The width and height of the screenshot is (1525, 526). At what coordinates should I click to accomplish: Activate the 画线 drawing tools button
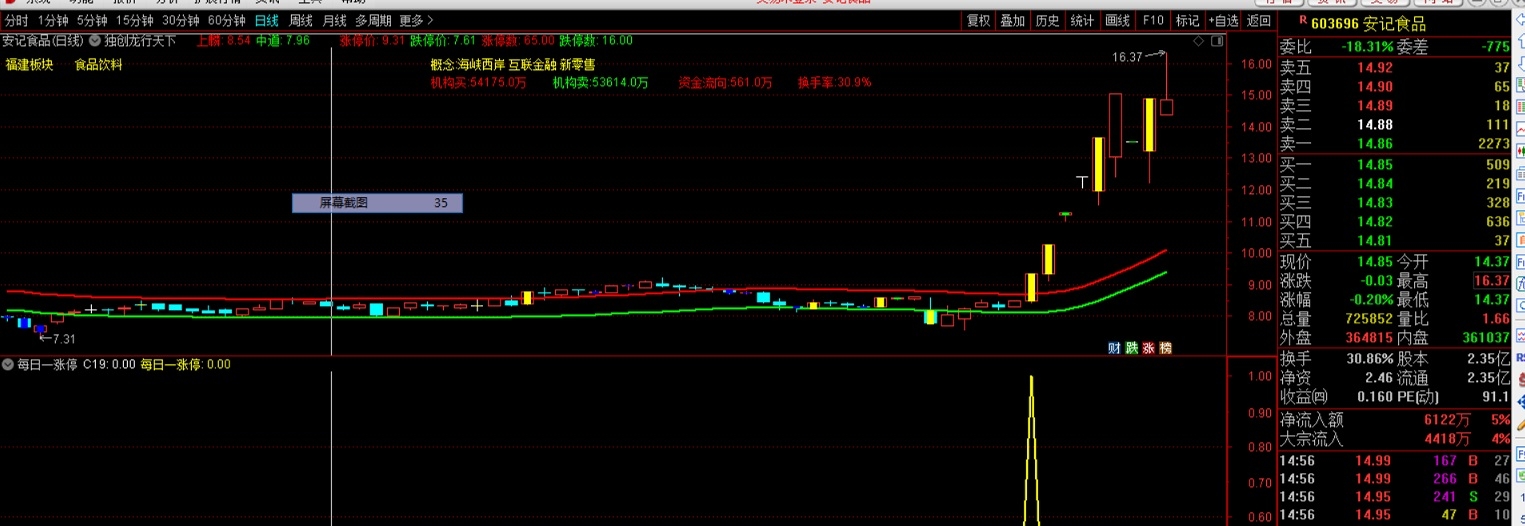1117,20
